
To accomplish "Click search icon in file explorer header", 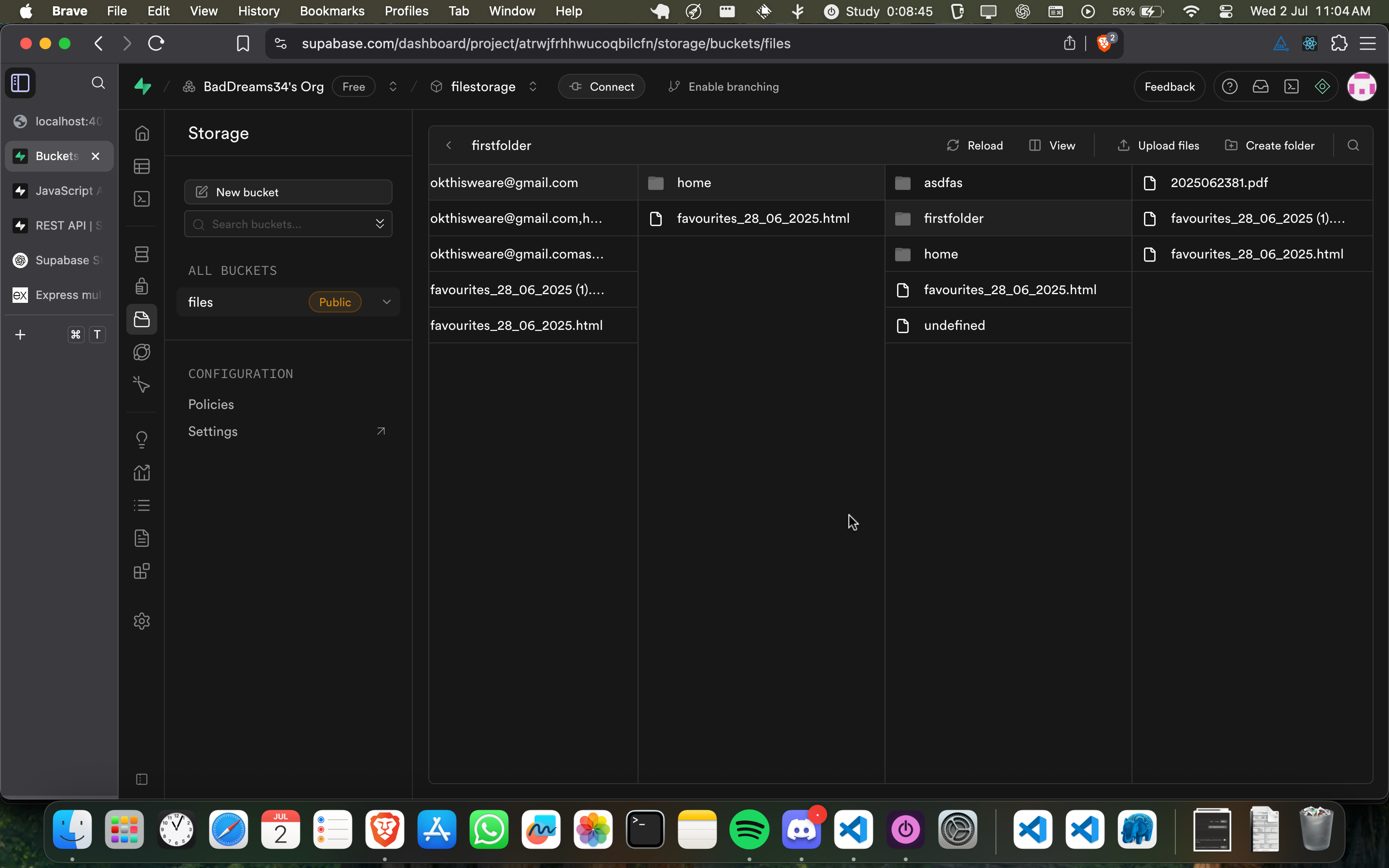I will pos(1353,145).
